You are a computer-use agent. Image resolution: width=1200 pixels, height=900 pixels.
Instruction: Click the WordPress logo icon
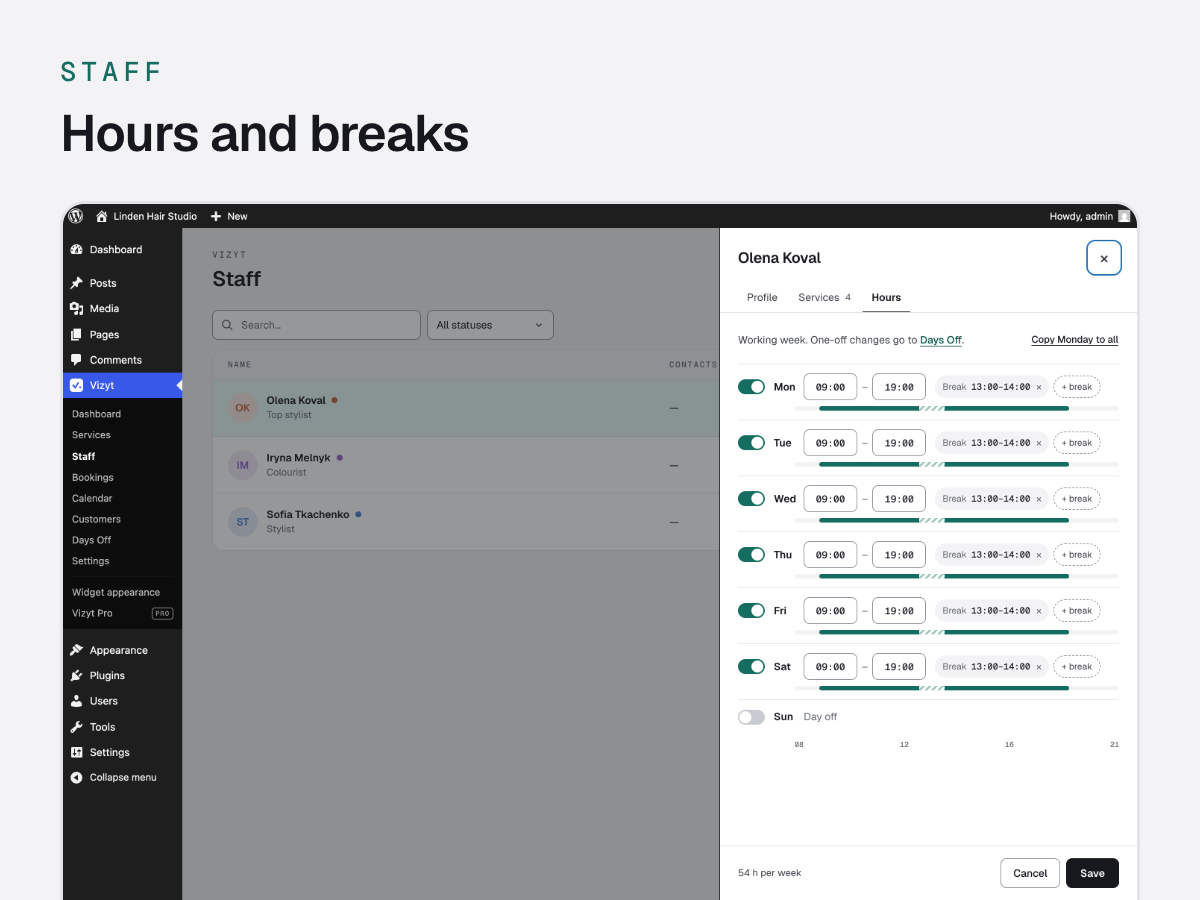coord(76,216)
